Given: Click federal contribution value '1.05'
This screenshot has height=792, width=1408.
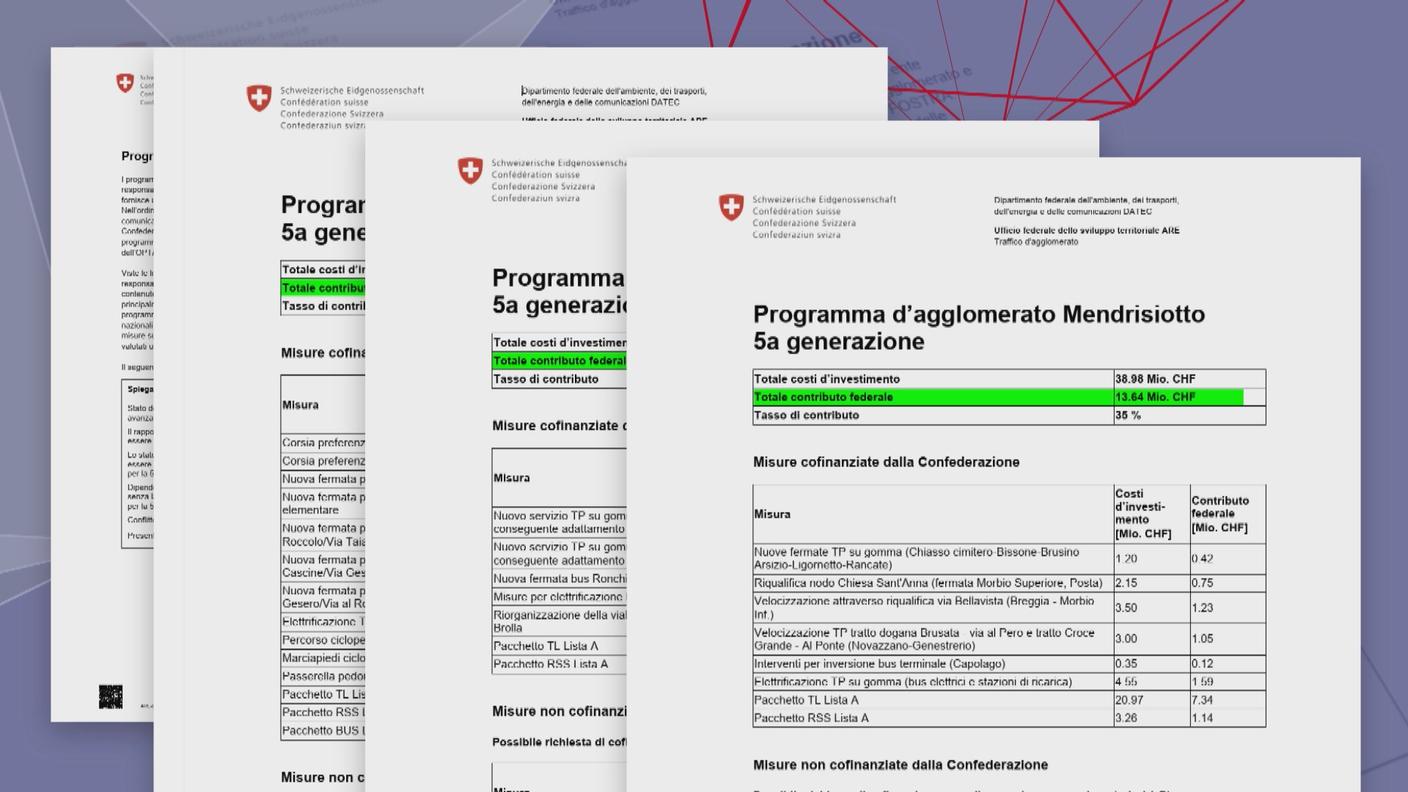Looking at the screenshot, I should click(x=1202, y=639).
